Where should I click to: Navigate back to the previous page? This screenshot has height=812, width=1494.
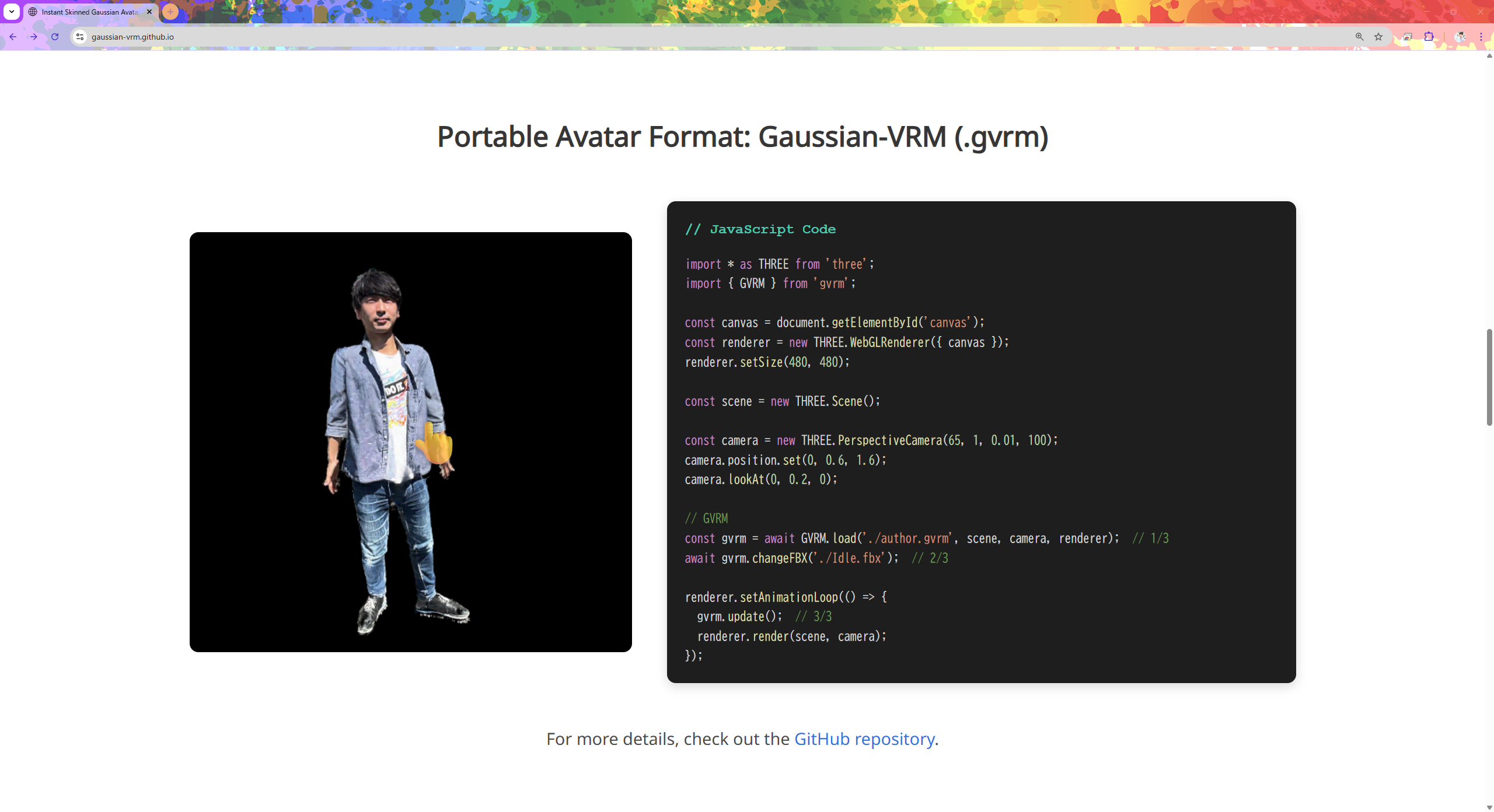[12, 36]
